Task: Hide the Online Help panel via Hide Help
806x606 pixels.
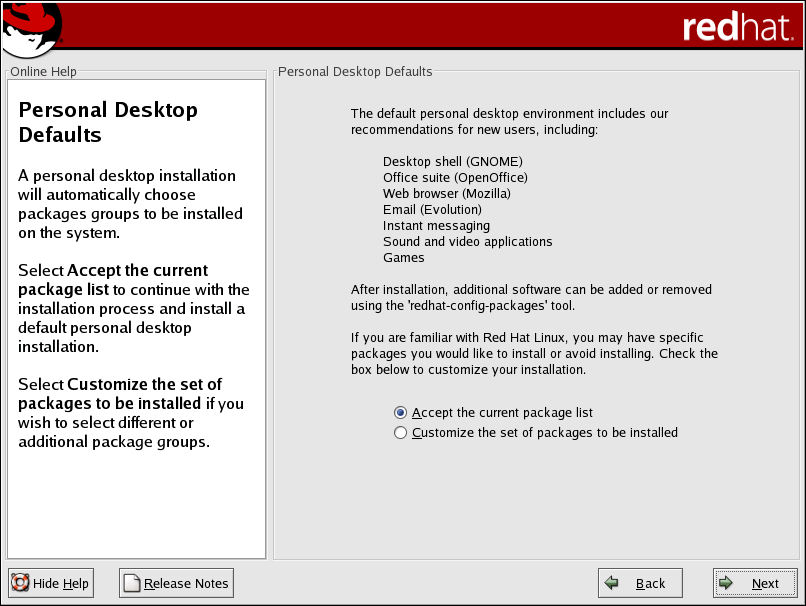Action: (x=51, y=583)
